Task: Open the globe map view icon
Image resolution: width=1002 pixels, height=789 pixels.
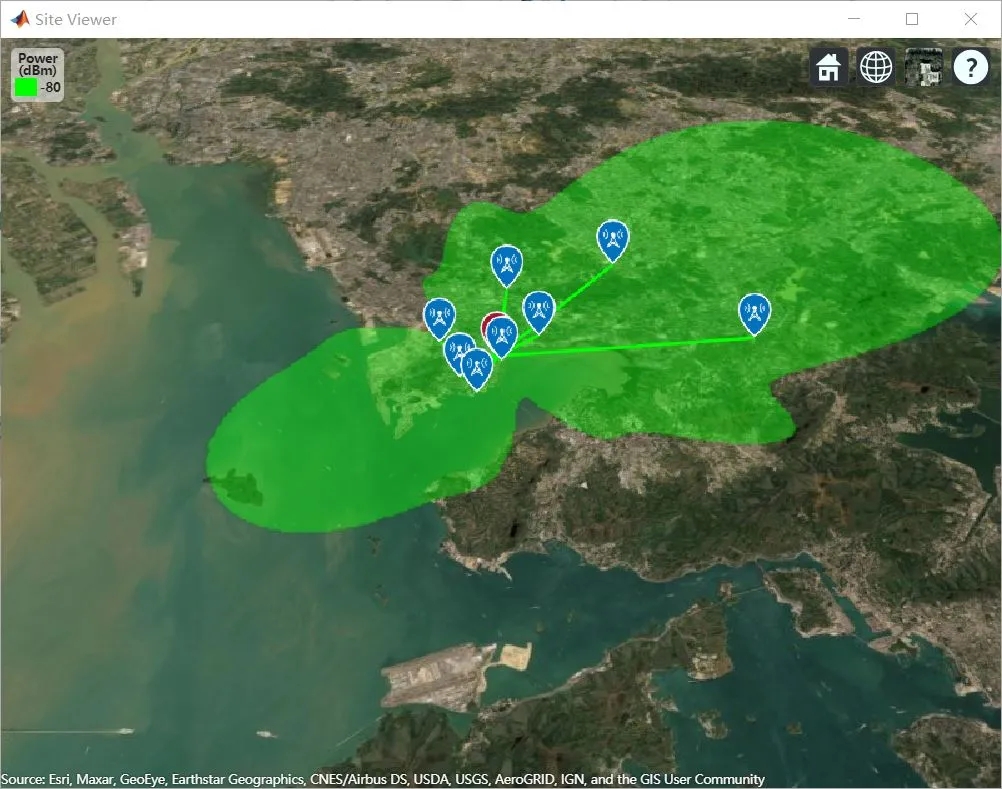Action: [876, 66]
